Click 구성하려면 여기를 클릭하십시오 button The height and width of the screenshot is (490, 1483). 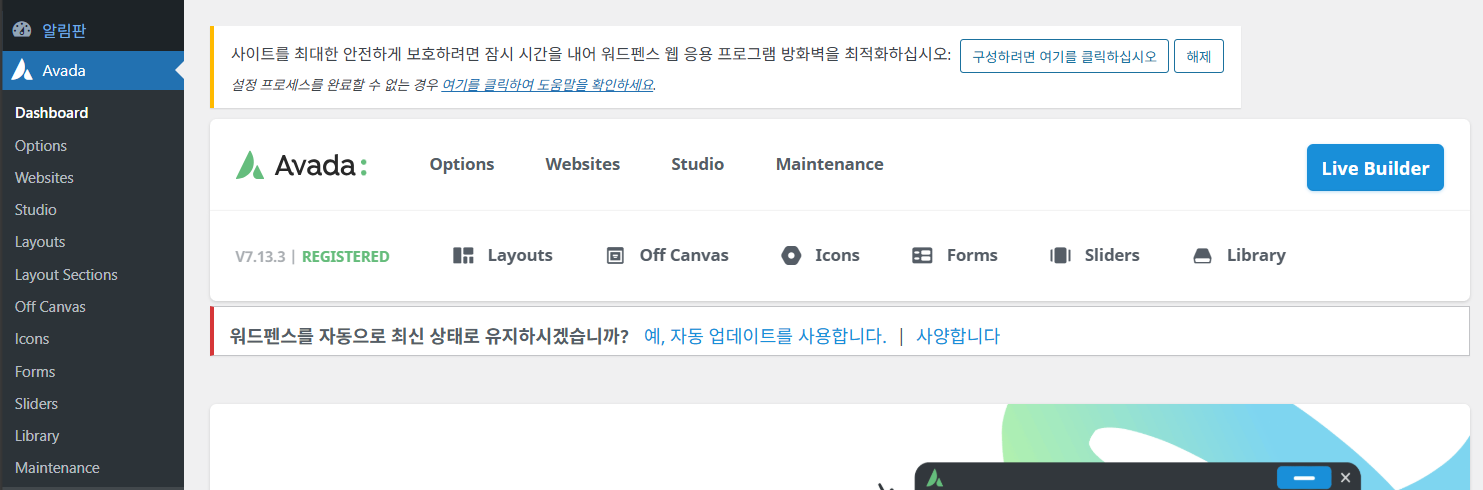point(1064,56)
